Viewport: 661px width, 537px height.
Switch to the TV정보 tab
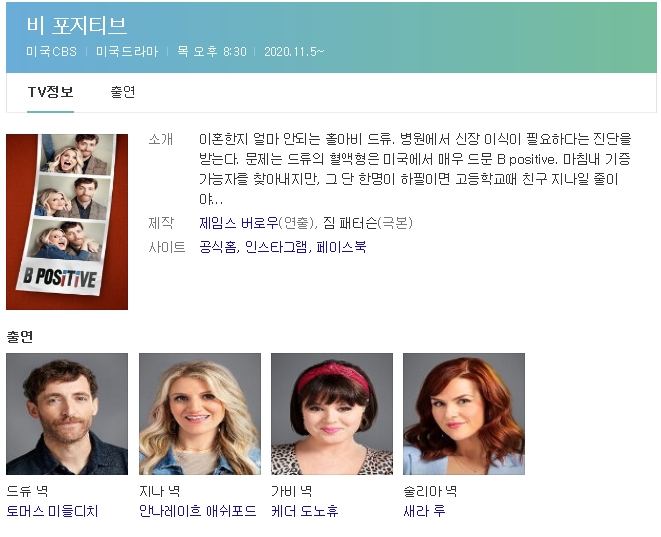pyautogui.click(x=50, y=92)
